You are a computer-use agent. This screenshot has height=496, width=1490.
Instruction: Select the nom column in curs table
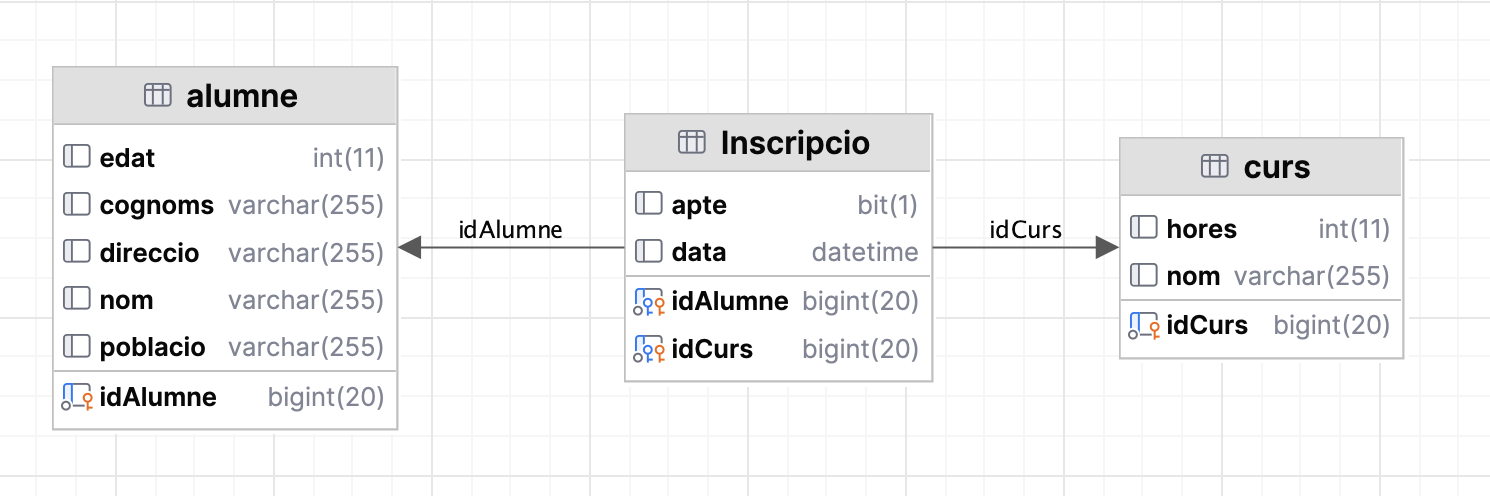click(1193, 276)
